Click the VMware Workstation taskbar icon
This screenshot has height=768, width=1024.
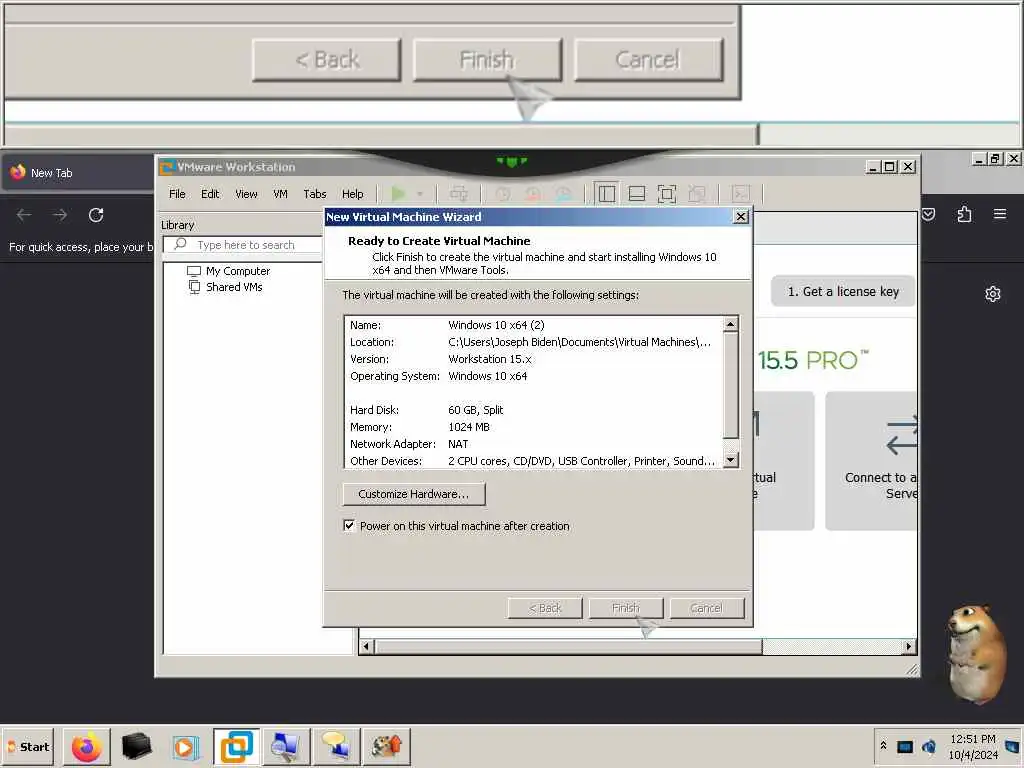(x=236, y=746)
